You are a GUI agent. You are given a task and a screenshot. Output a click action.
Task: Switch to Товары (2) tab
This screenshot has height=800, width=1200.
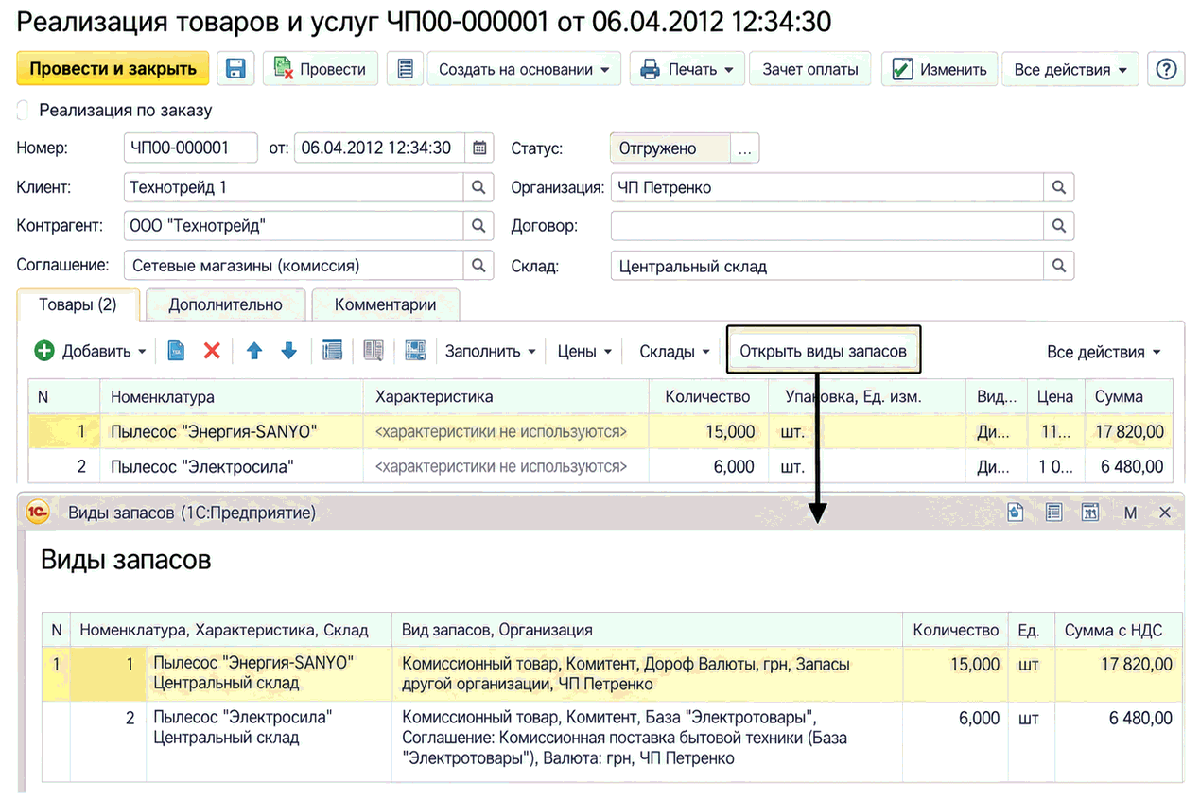pos(78,304)
